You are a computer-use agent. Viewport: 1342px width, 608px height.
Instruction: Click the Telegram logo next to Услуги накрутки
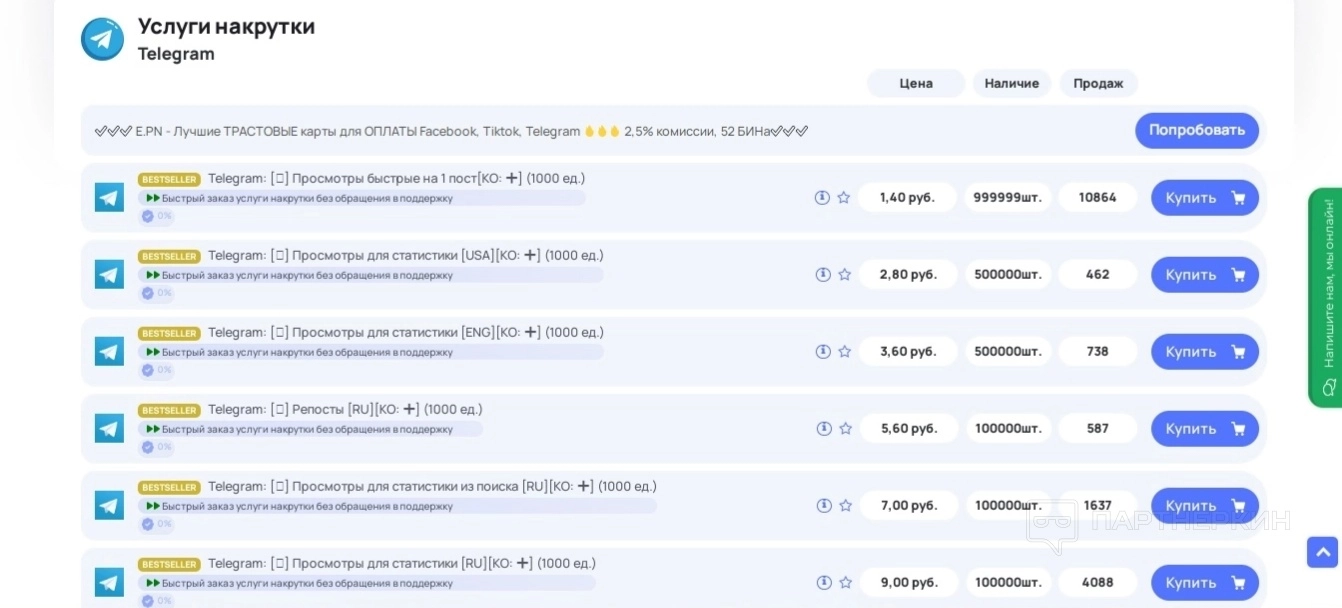[102, 39]
